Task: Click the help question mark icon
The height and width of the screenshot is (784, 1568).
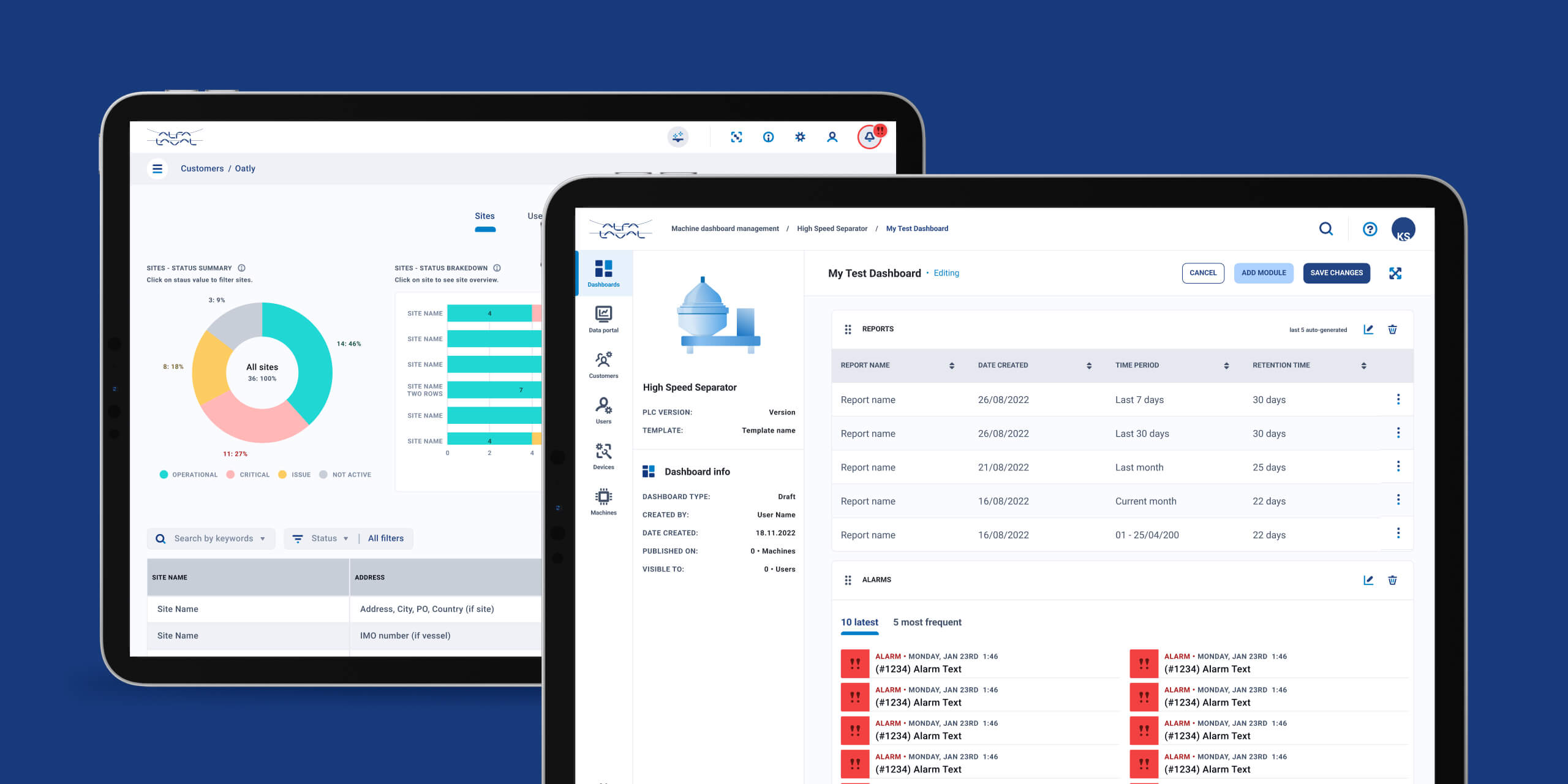Action: click(x=1370, y=229)
